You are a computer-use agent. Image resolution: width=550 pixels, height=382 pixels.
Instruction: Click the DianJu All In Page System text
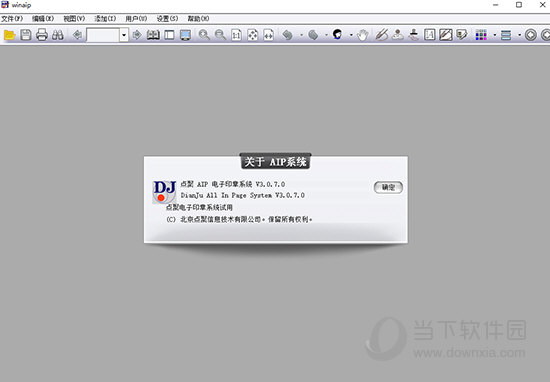coord(243,195)
